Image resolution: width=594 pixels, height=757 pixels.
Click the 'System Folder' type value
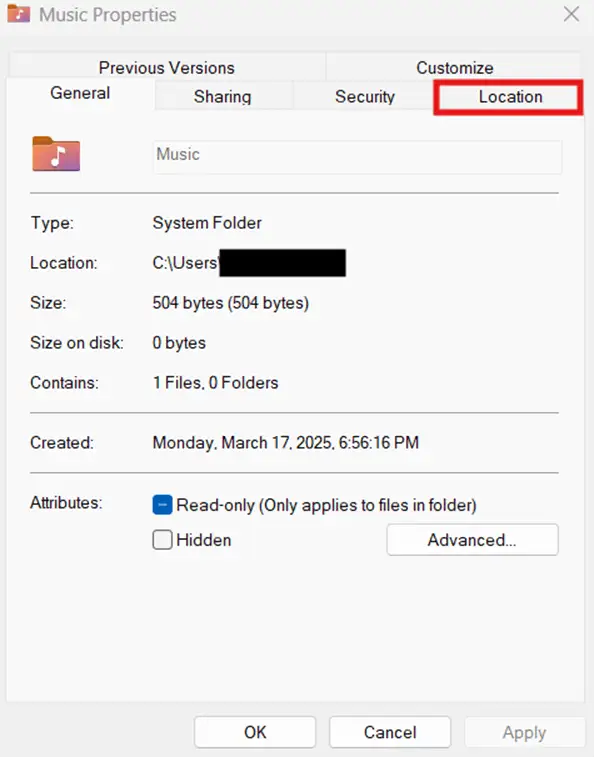point(207,223)
